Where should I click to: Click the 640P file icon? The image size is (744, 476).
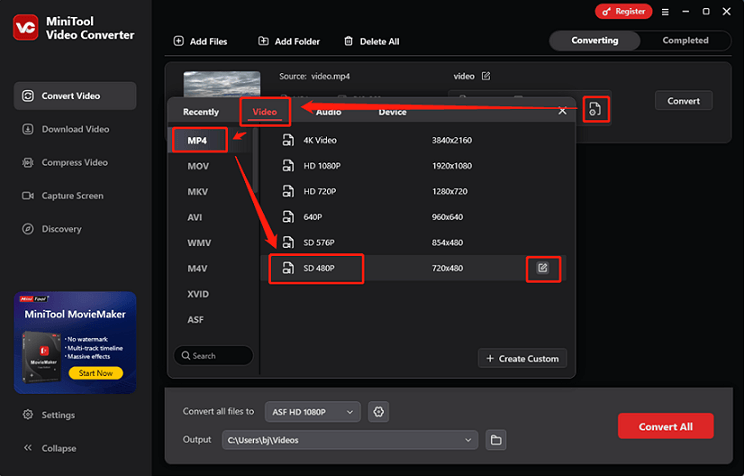[x=288, y=217]
